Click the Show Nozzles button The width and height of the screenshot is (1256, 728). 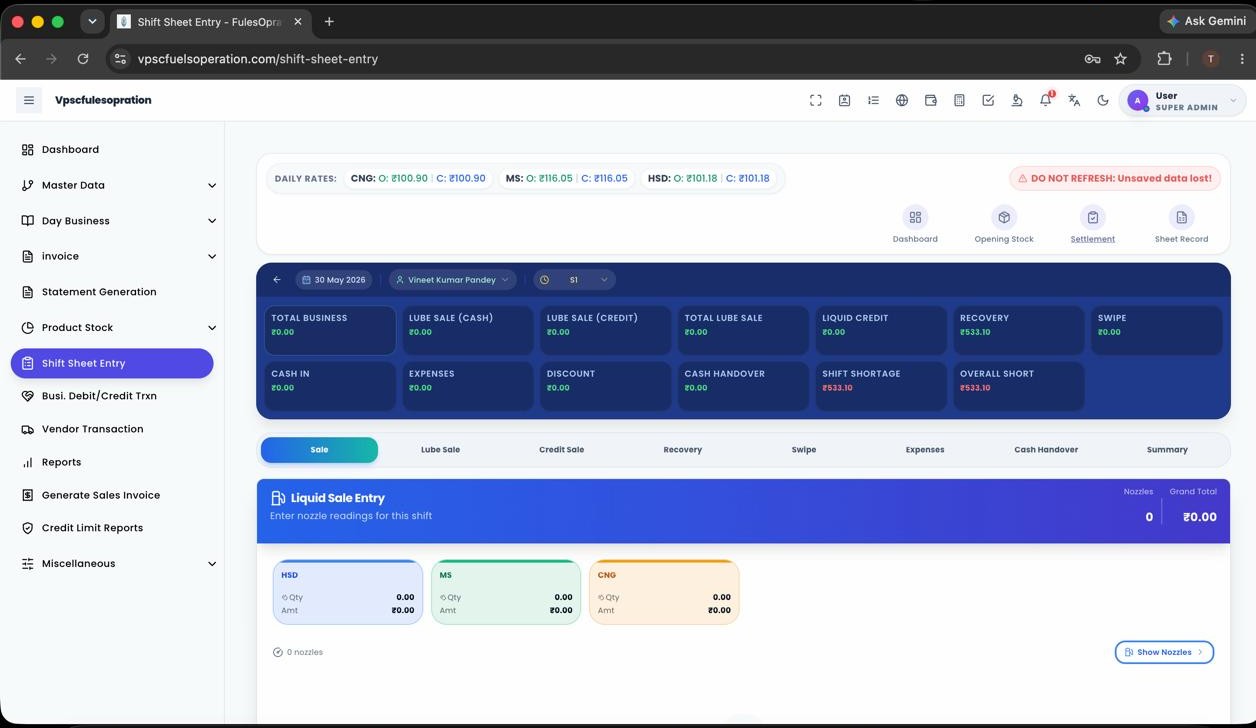click(x=1164, y=652)
